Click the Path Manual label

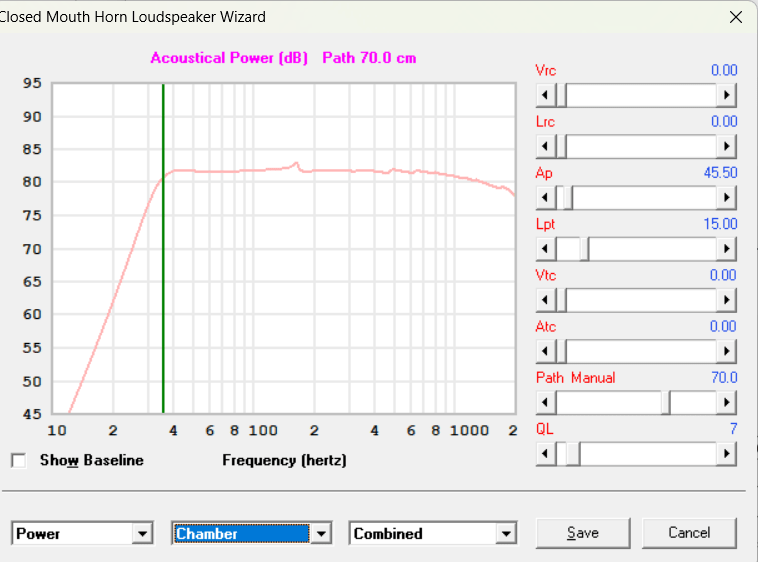(575, 377)
